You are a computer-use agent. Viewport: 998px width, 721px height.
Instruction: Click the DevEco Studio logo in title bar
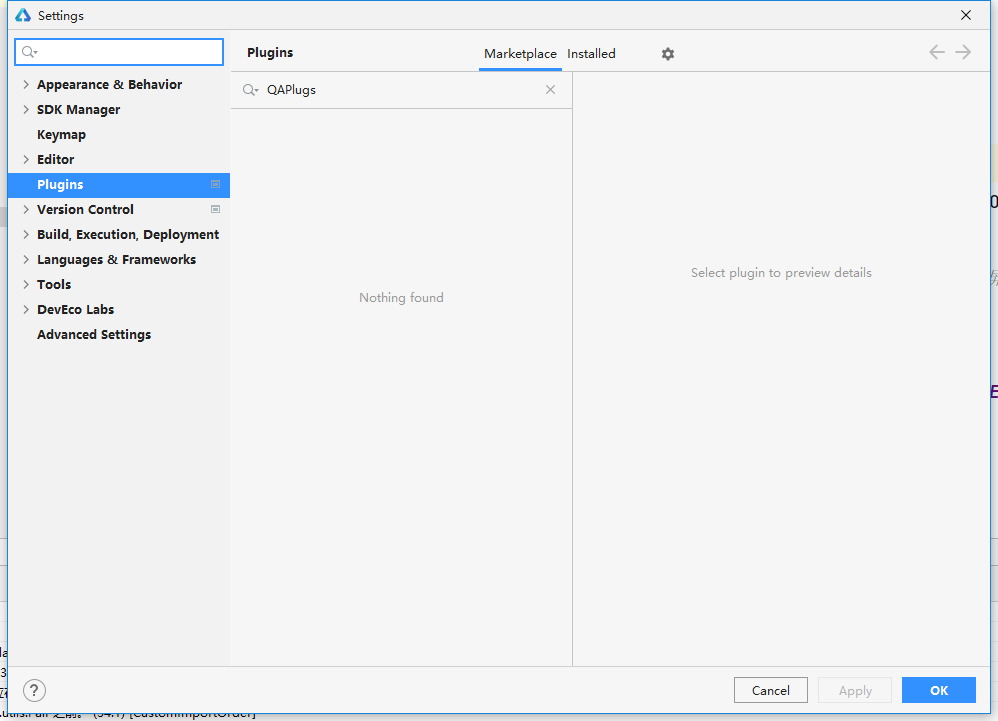(23, 15)
